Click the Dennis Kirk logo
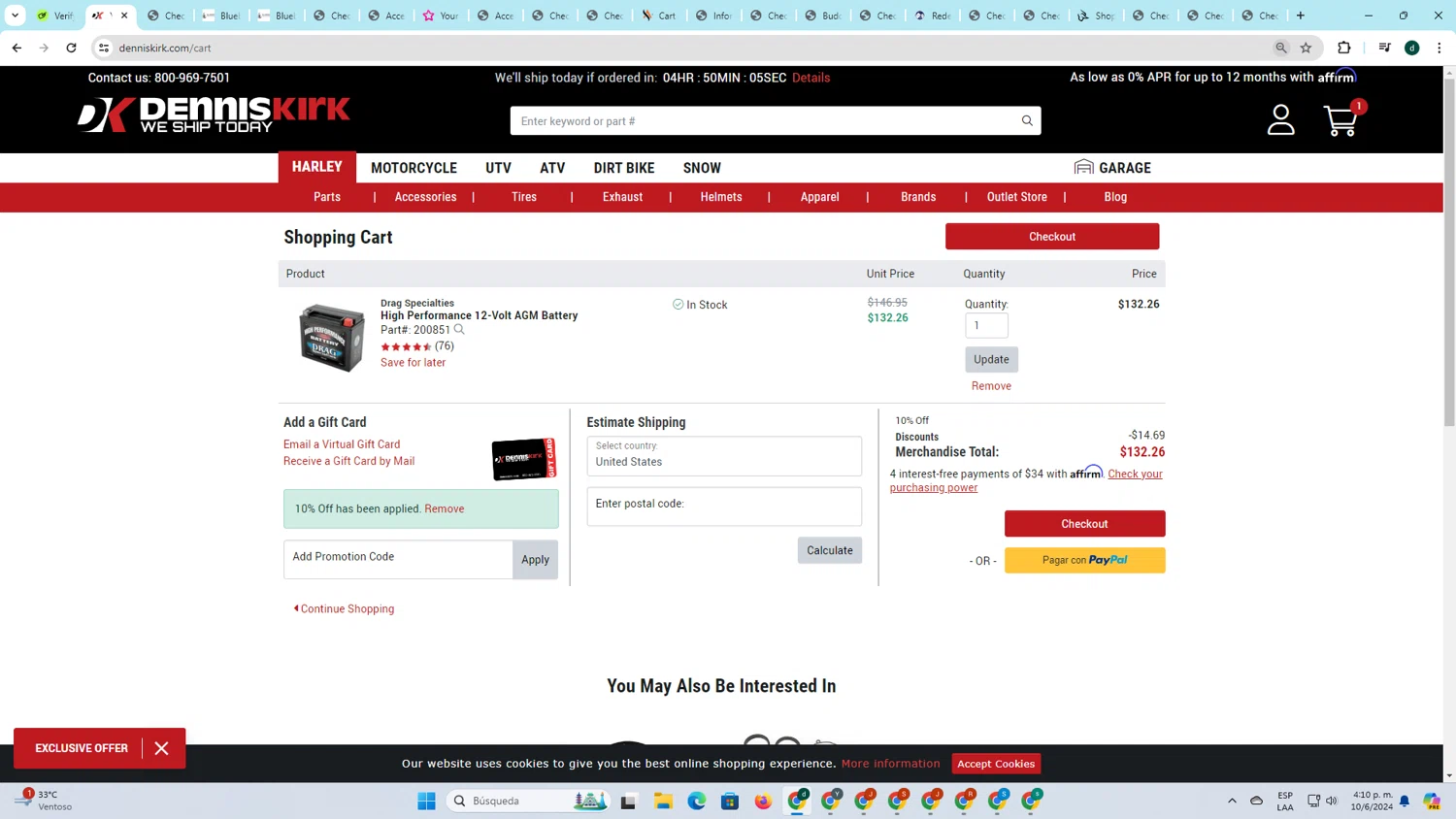Image resolution: width=1456 pixels, height=819 pixels. [214, 115]
